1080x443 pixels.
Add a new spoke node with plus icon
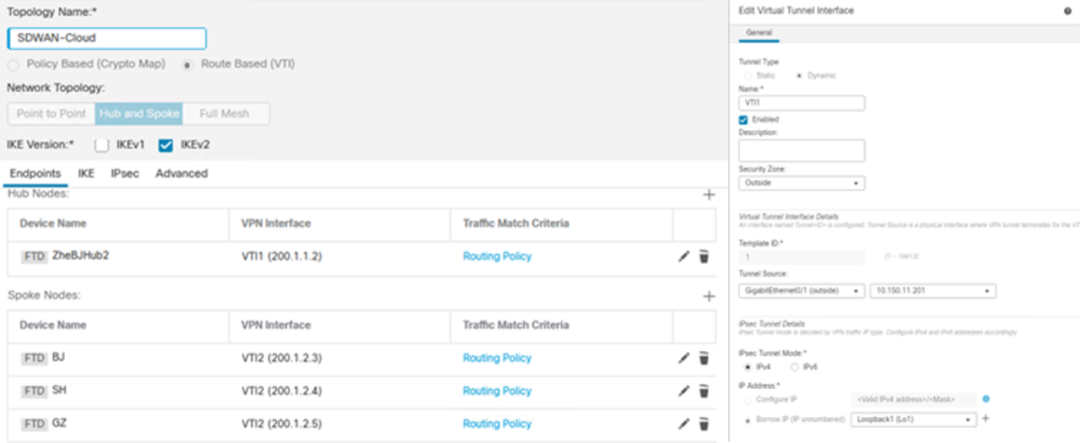pyautogui.click(x=709, y=297)
